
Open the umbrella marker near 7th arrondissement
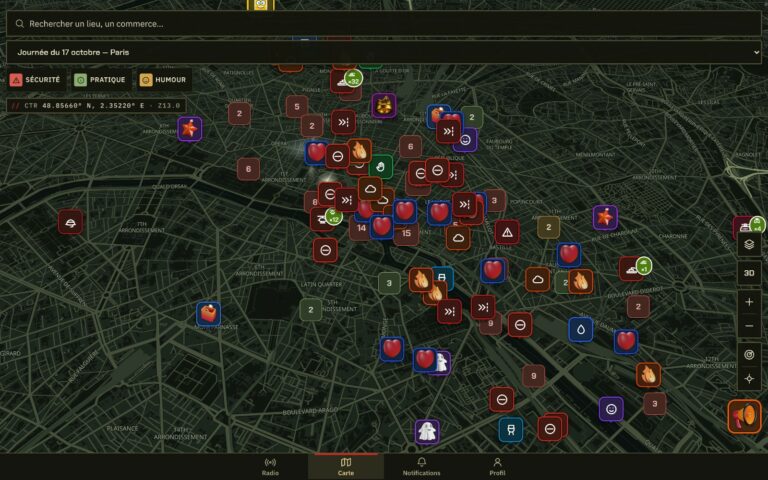pos(70,222)
